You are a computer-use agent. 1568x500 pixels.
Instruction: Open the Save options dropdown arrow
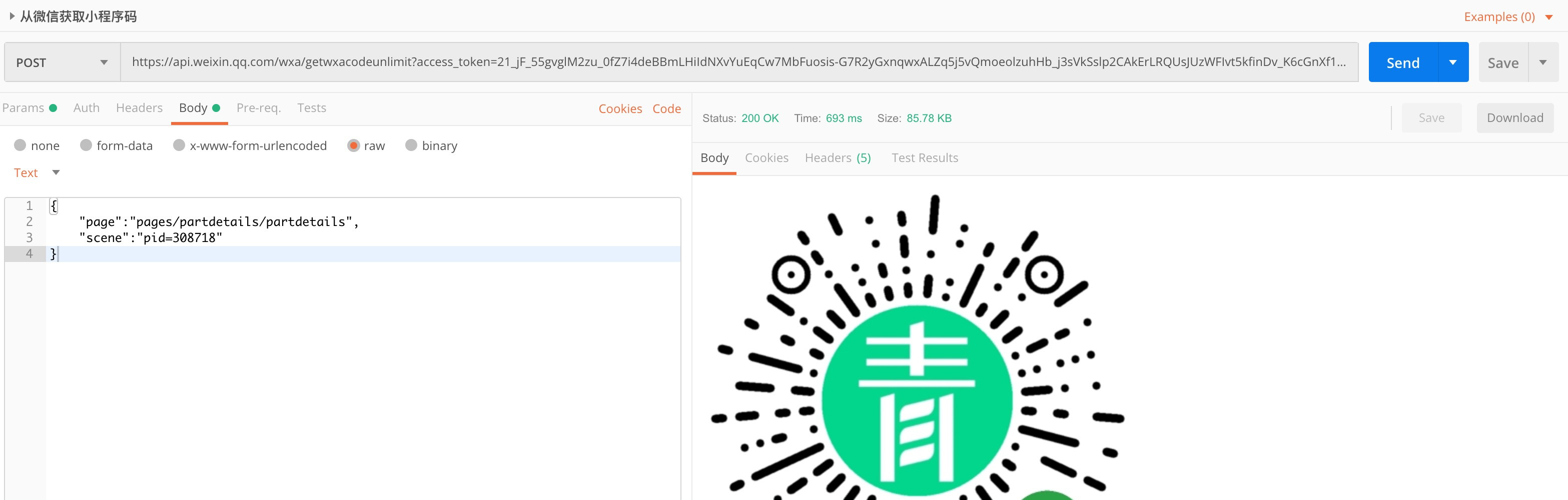click(1543, 62)
